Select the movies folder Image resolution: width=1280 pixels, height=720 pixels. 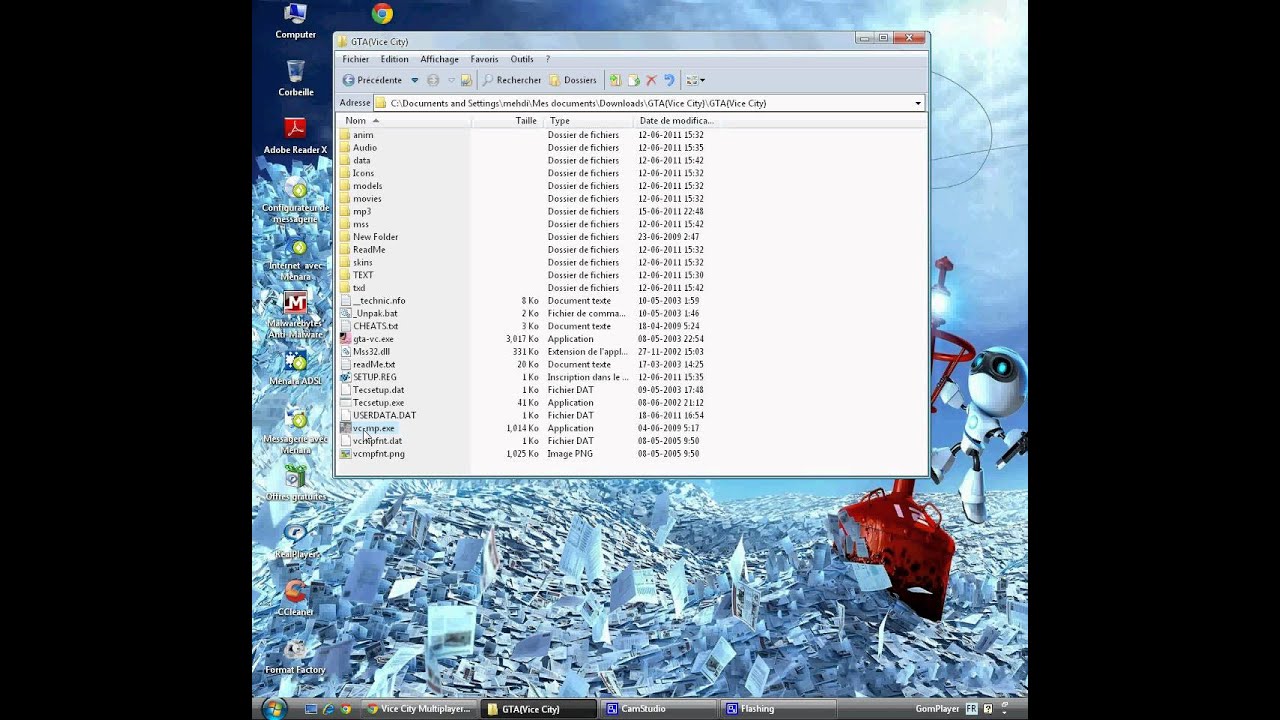coord(360,199)
